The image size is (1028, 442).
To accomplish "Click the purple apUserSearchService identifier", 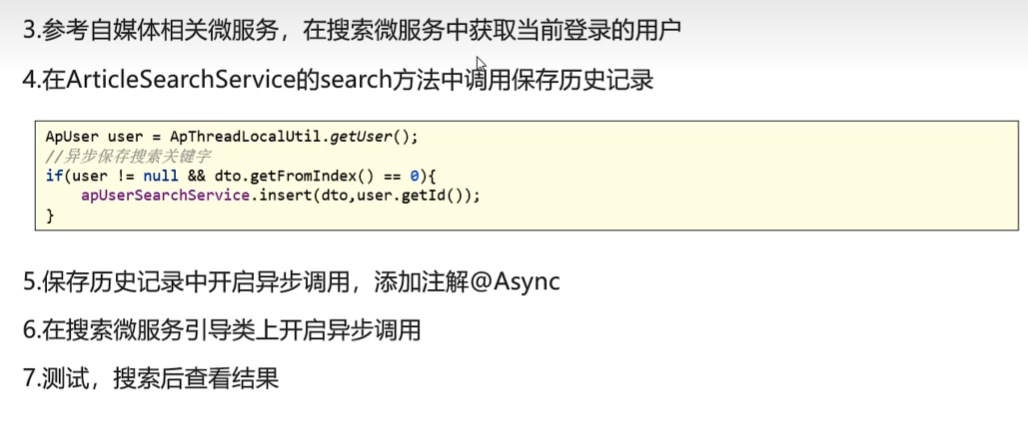I will [x=165, y=195].
